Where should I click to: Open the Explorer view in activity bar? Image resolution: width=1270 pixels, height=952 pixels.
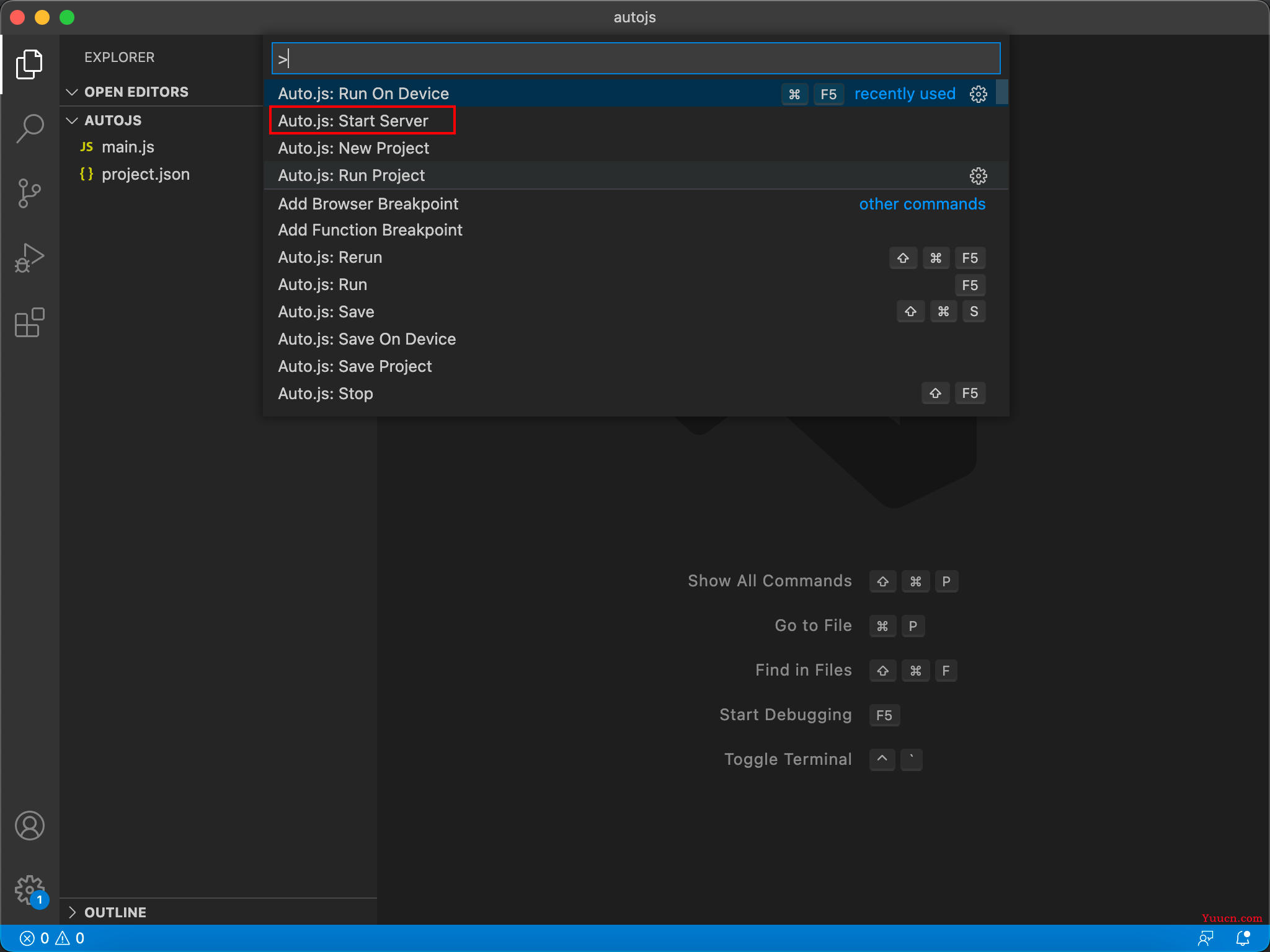29,64
